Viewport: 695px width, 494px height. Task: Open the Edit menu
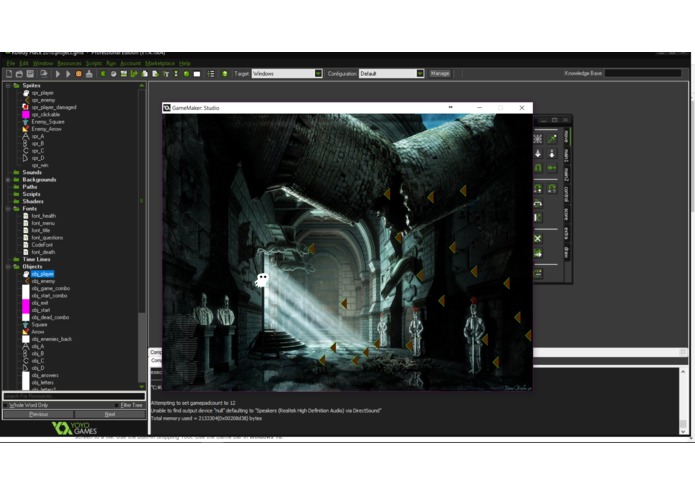(23, 63)
